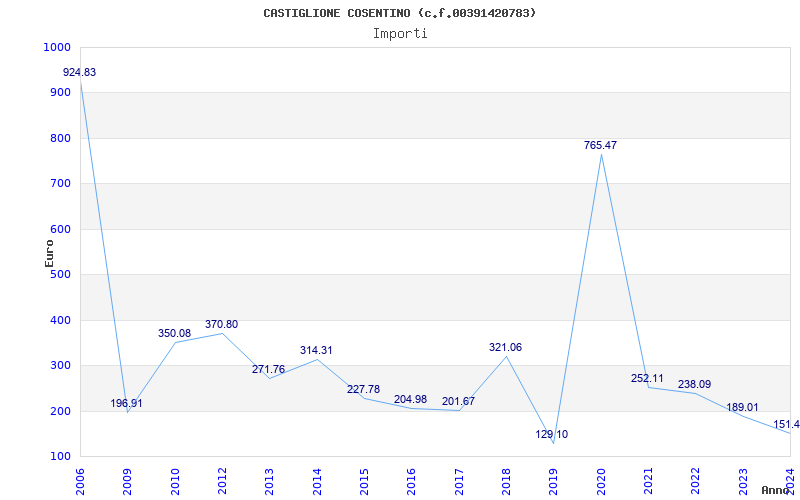Image resolution: width=800 pixels, height=500 pixels.
Task: Click the 2018 x-axis year label
Action: (x=507, y=482)
